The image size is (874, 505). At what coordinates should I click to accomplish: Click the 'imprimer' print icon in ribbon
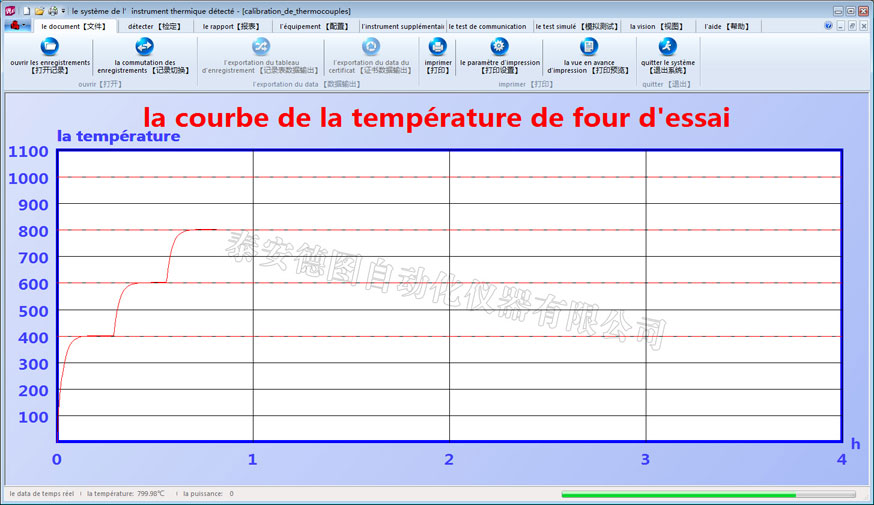click(x=437, y=46)
